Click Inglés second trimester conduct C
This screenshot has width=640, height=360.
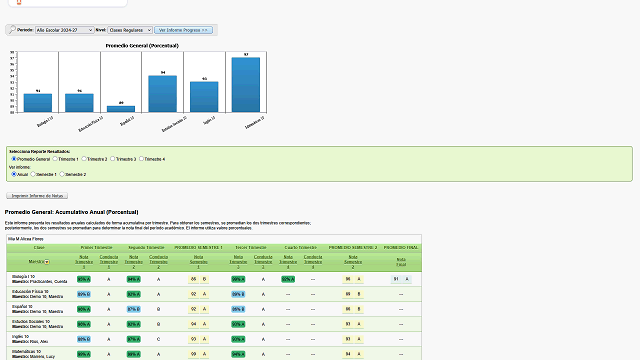tap(158, 339)
